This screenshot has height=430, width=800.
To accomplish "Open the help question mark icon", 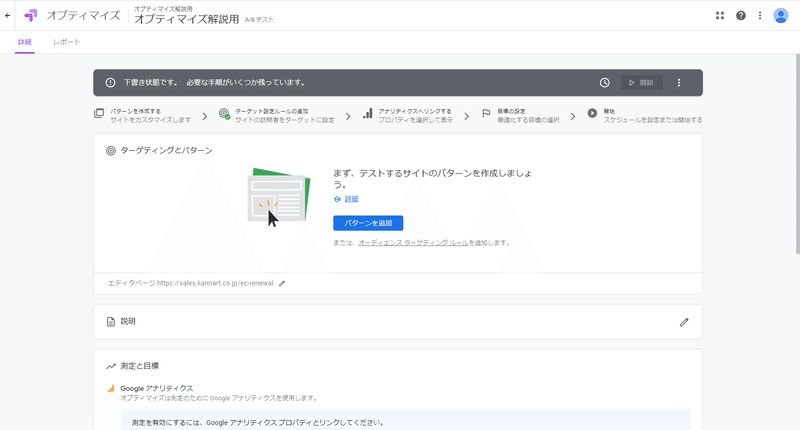I will click(x=741, y=16).
